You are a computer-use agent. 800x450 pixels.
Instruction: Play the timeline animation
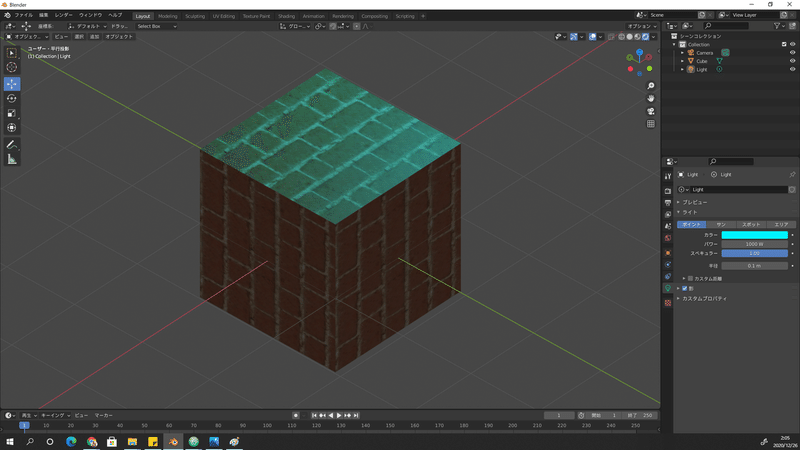point(339,415)
